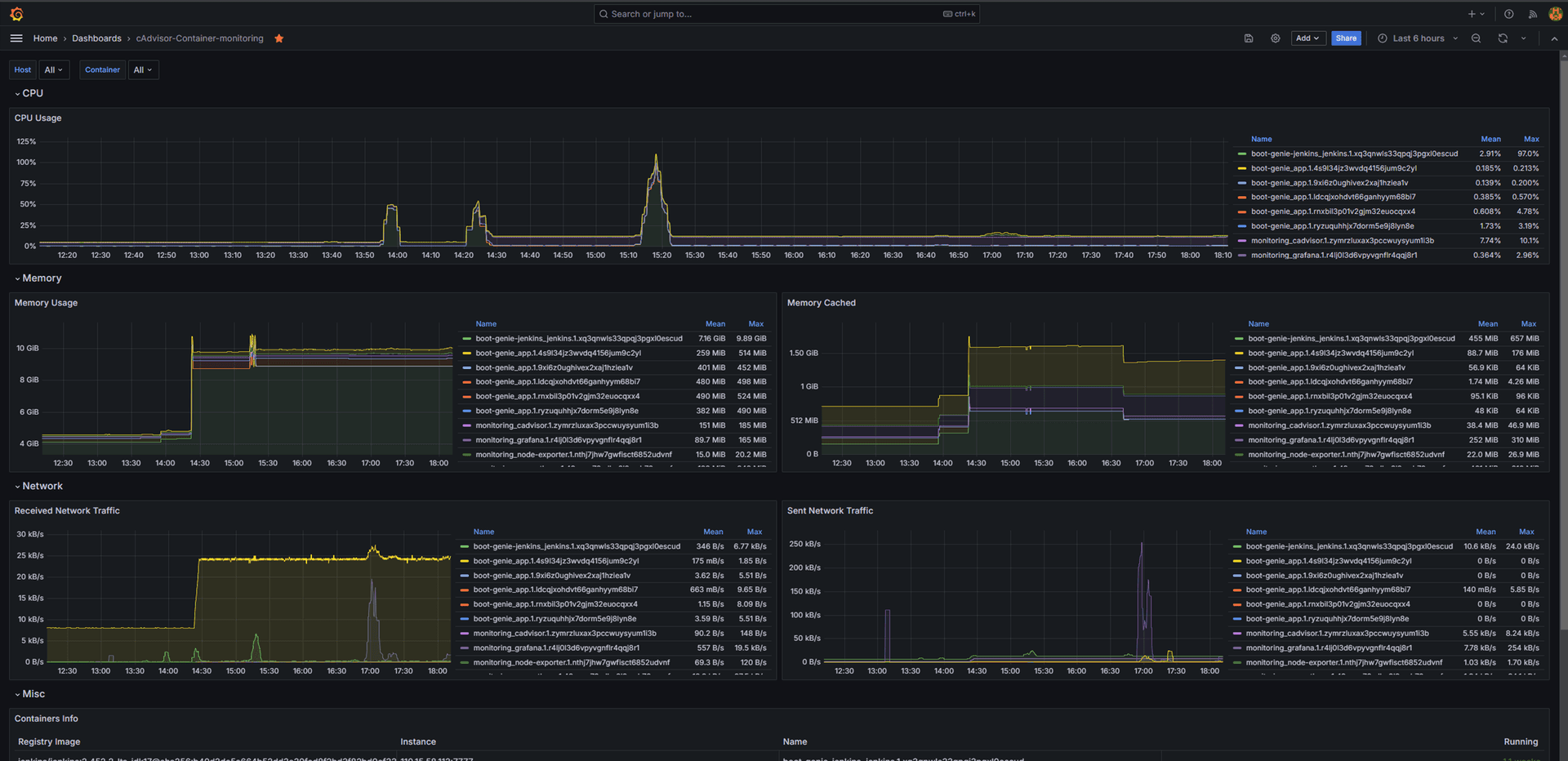Click the Grafana logo icon
This screenshot has width=1568, height=761.
click(16, 14)
